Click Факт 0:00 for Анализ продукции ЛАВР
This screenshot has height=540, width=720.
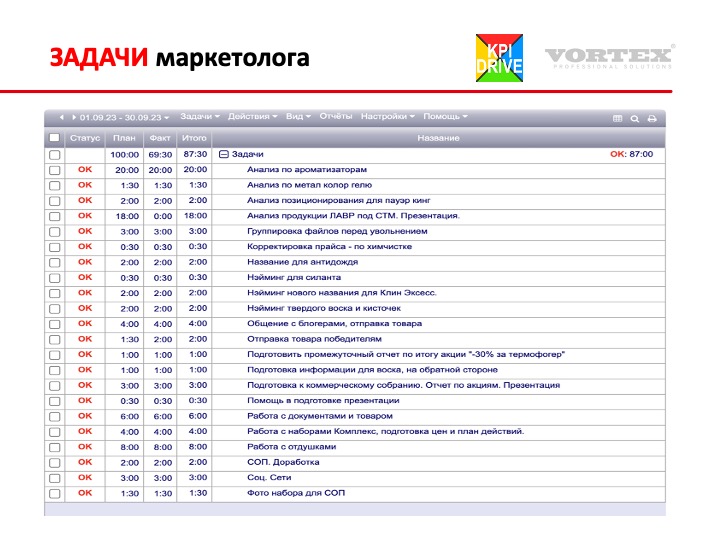pyautogui.click(x=163, y=216)
